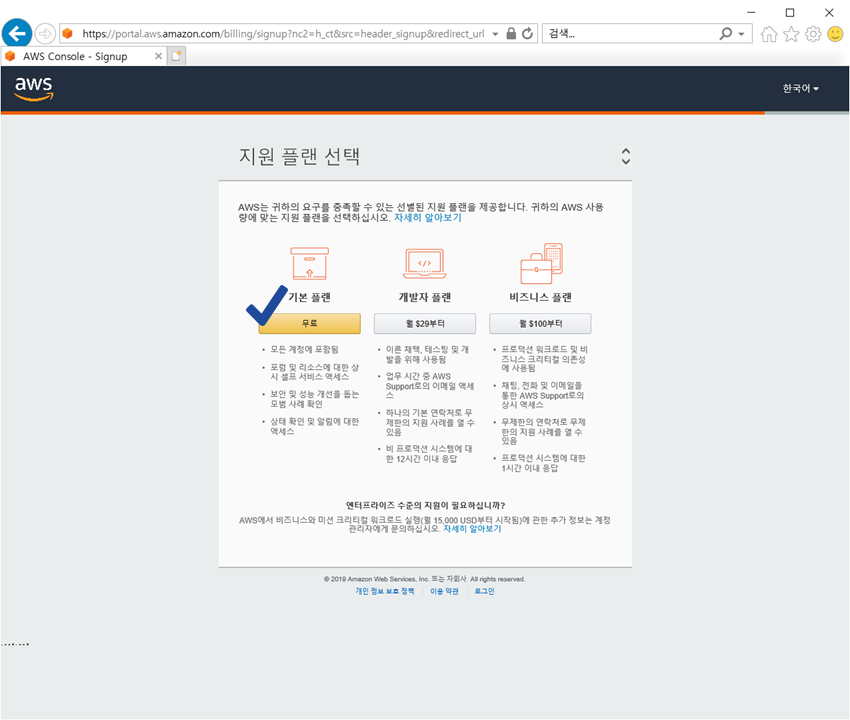This screenshot has width=850, height=720.
Task: Select the AWS Console - Signup tab
Action: tap(83, 56)
